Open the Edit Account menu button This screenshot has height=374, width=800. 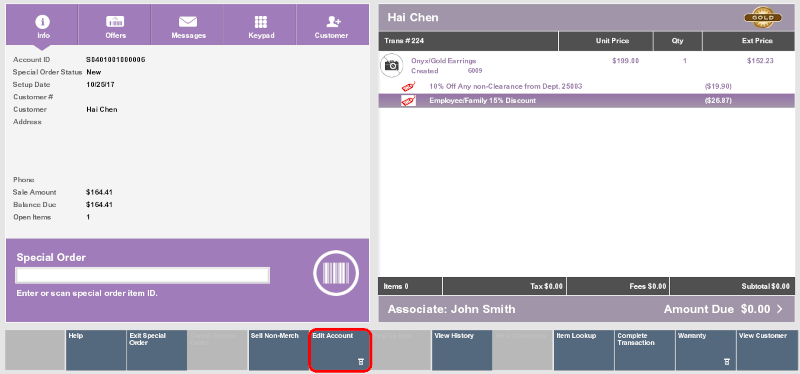(x=340, y=350)
